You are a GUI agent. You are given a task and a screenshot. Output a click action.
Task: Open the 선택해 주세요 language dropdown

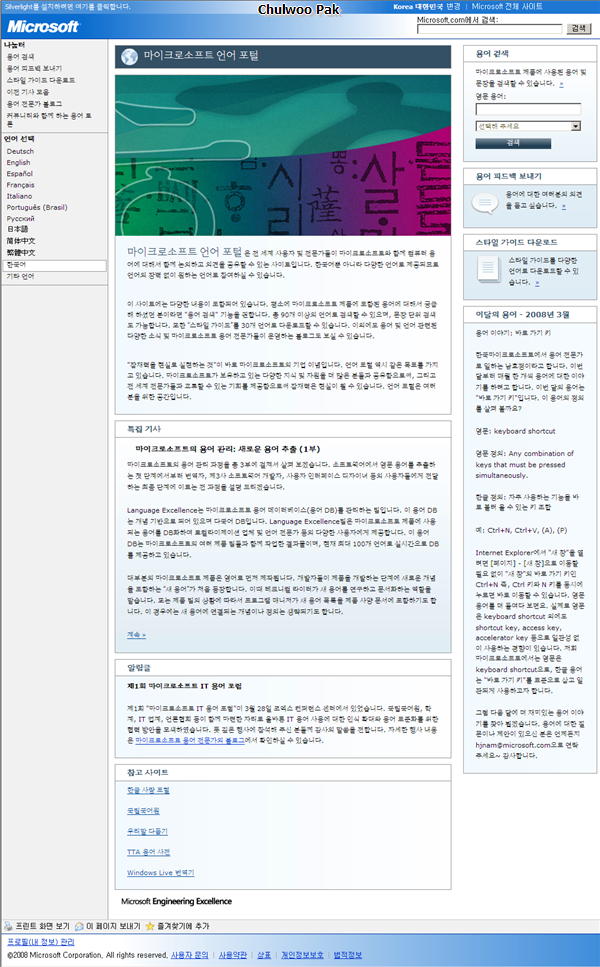528,126
